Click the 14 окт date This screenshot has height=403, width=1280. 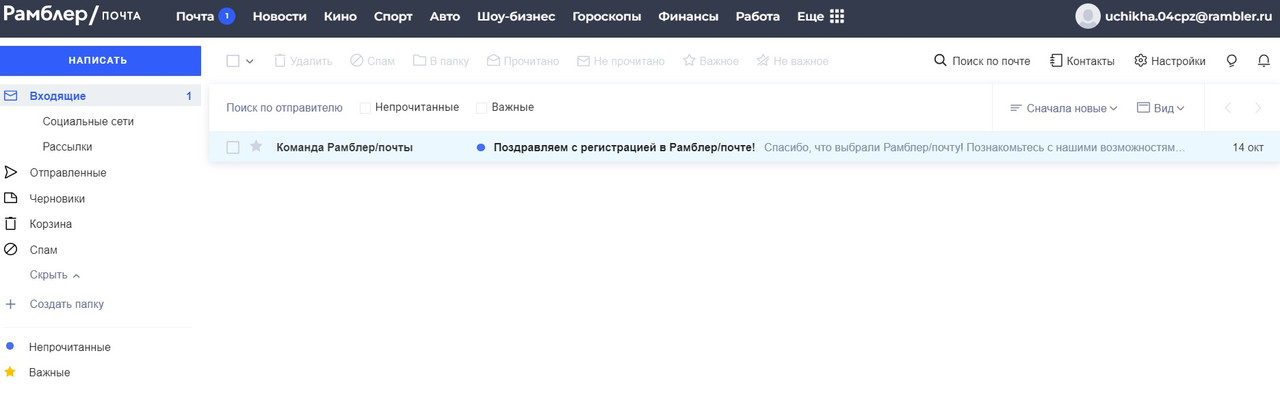click(1248, 147)
